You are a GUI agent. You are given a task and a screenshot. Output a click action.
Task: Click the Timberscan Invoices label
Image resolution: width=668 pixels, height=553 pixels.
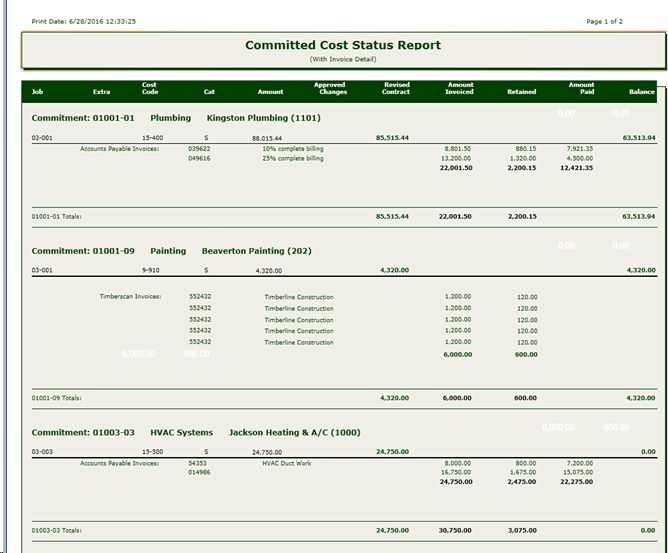pos(130,297)
